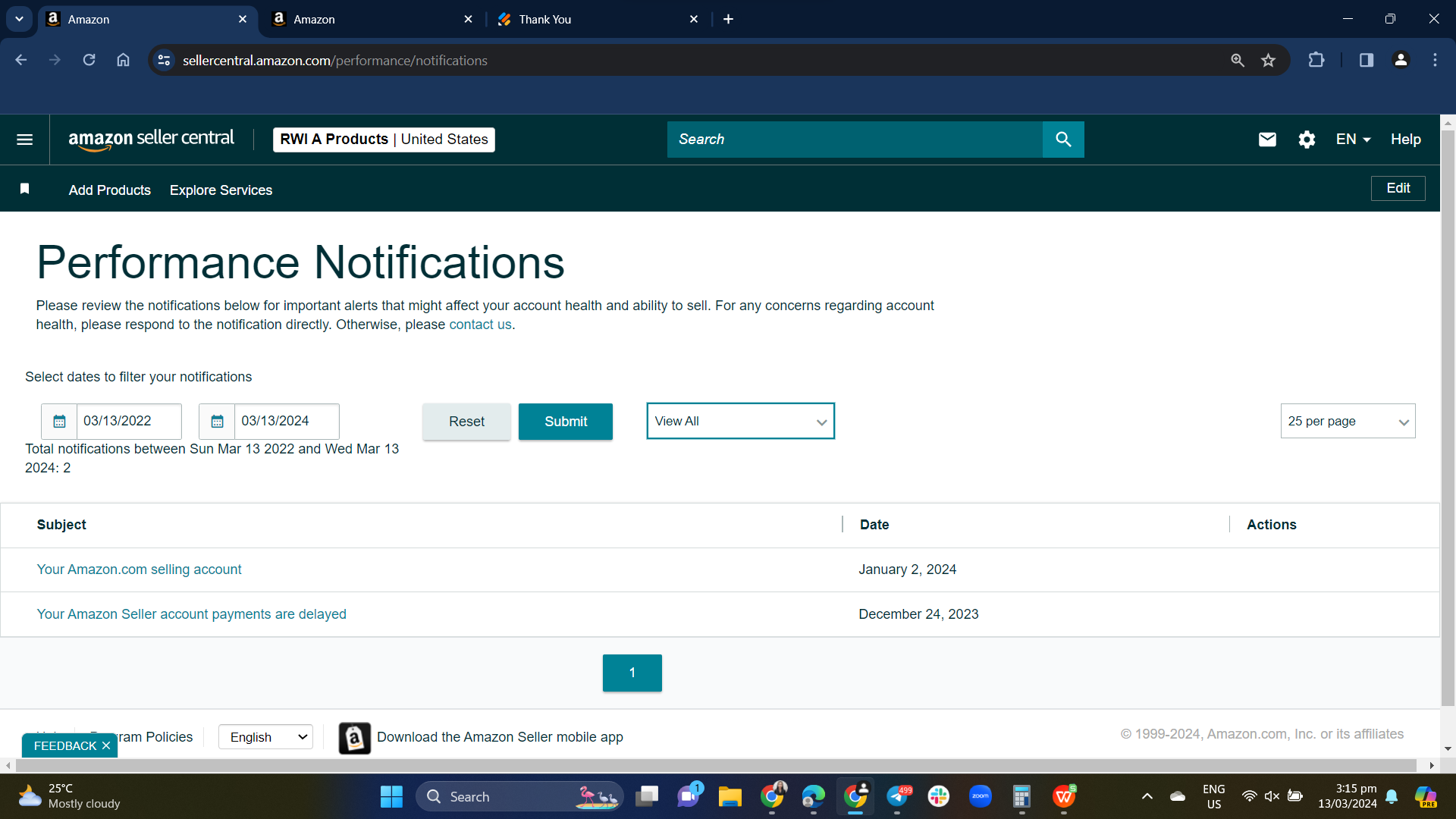View site information icon in address bar

pyautogui.click(x=164, y=60)
